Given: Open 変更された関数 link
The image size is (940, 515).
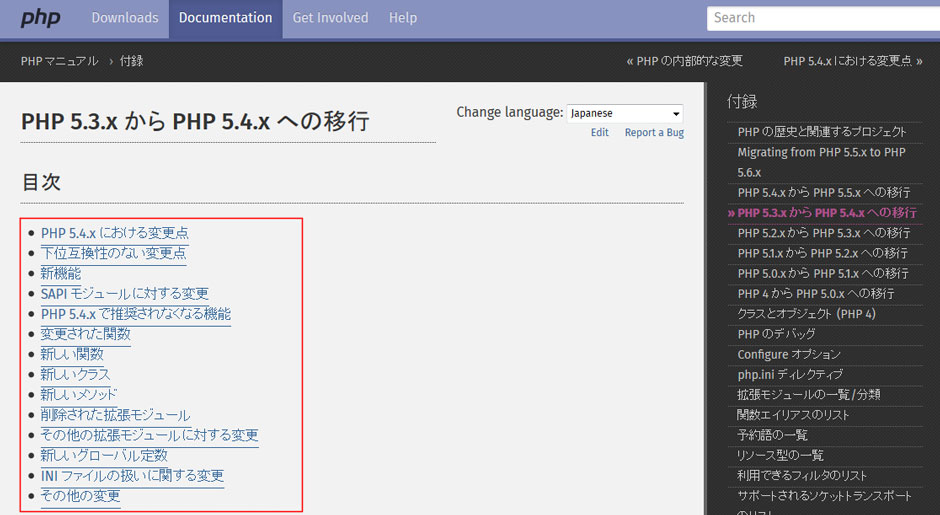Looking at the screenshot, I should point(86,334).
